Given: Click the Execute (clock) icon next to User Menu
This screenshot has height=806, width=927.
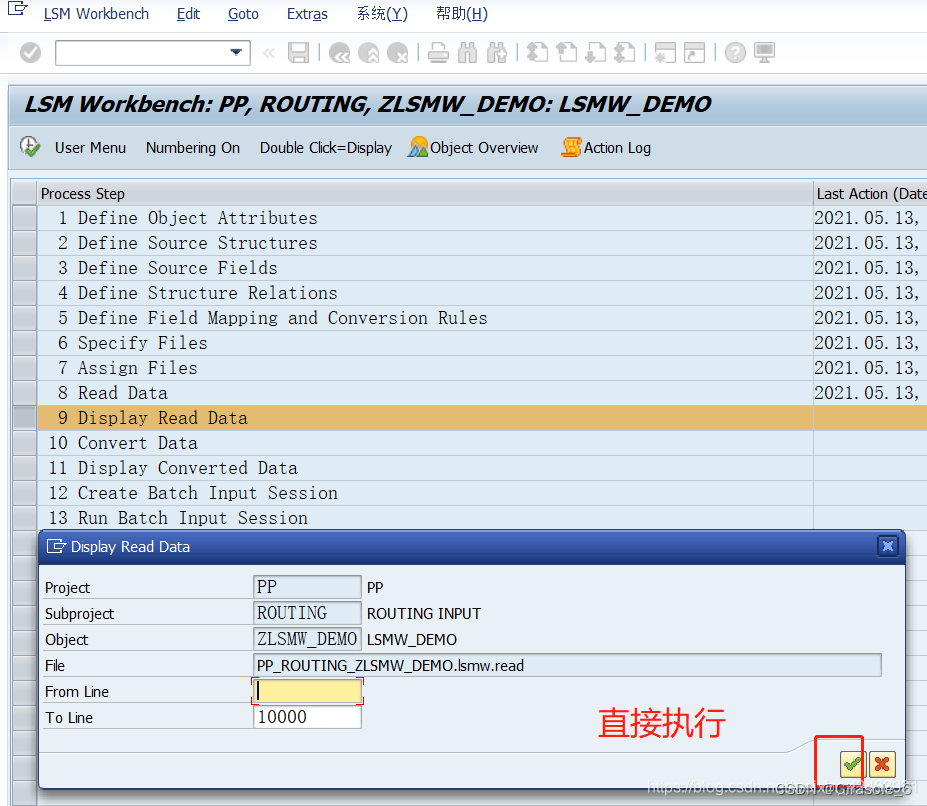Looking at the screenshot, I should click(28, 147).
